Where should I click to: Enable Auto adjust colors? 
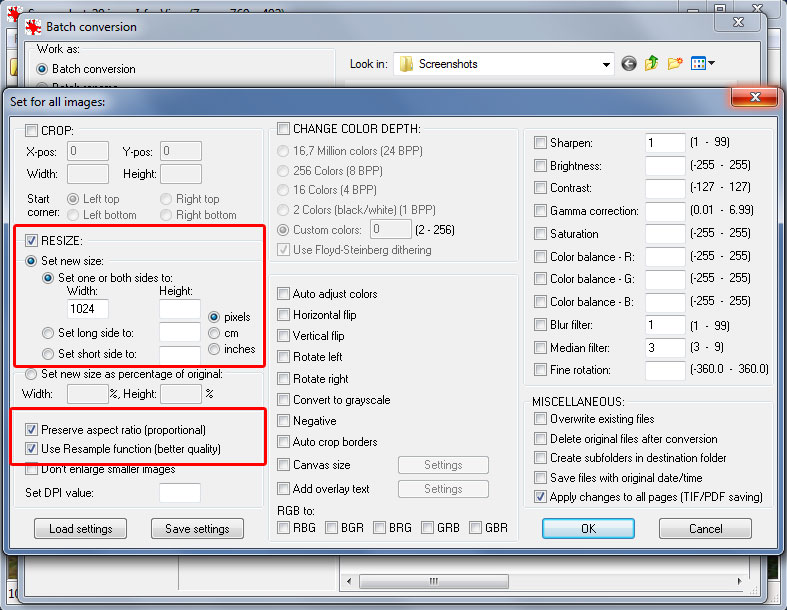(x=284, y=294)
